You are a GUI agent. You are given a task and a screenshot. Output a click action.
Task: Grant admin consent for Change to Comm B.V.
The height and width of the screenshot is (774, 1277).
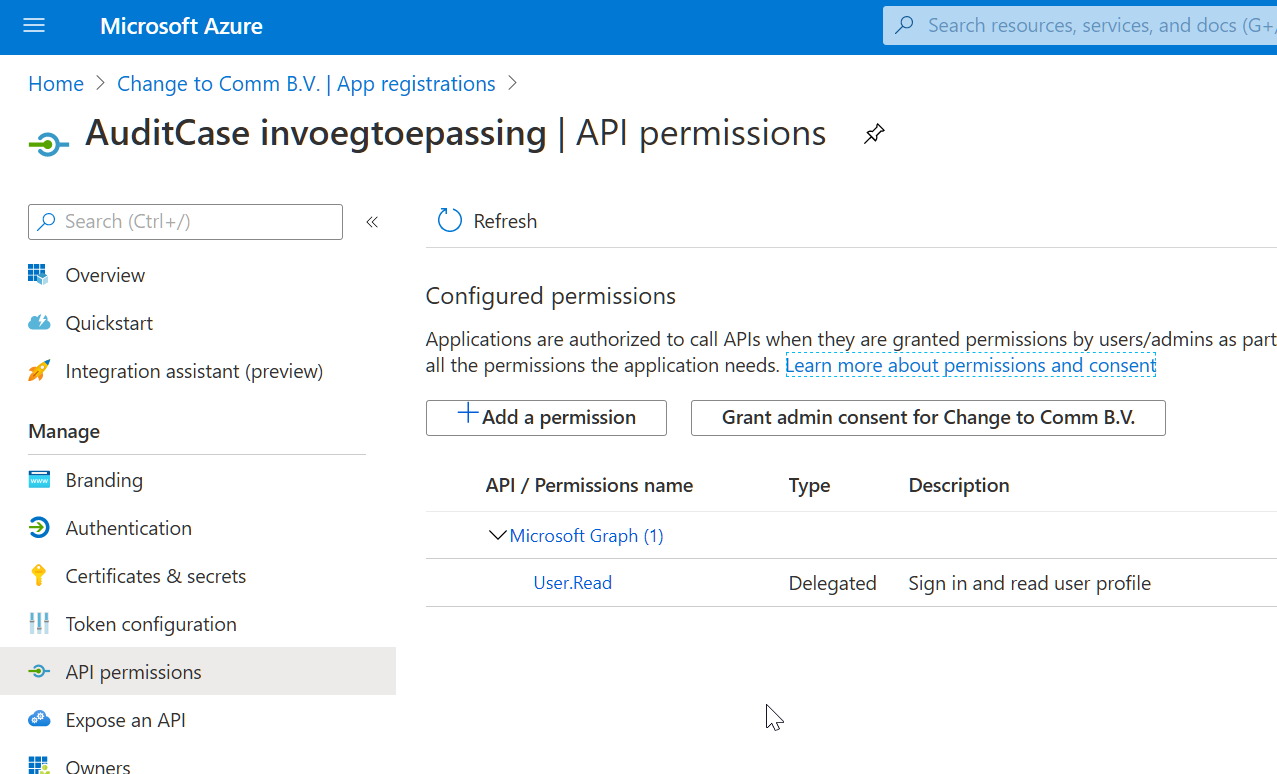pyautogui.click(x=928, y=417)
